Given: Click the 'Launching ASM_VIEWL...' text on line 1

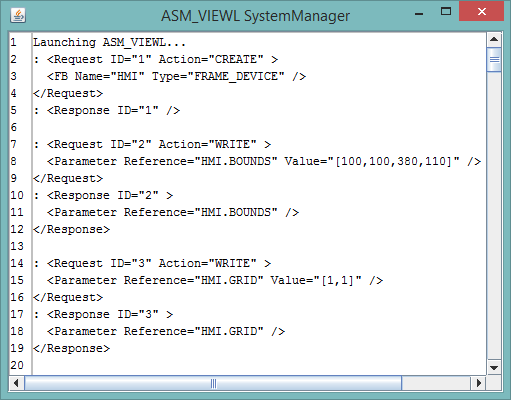Looking at the screenshot, I should [109, 42].
